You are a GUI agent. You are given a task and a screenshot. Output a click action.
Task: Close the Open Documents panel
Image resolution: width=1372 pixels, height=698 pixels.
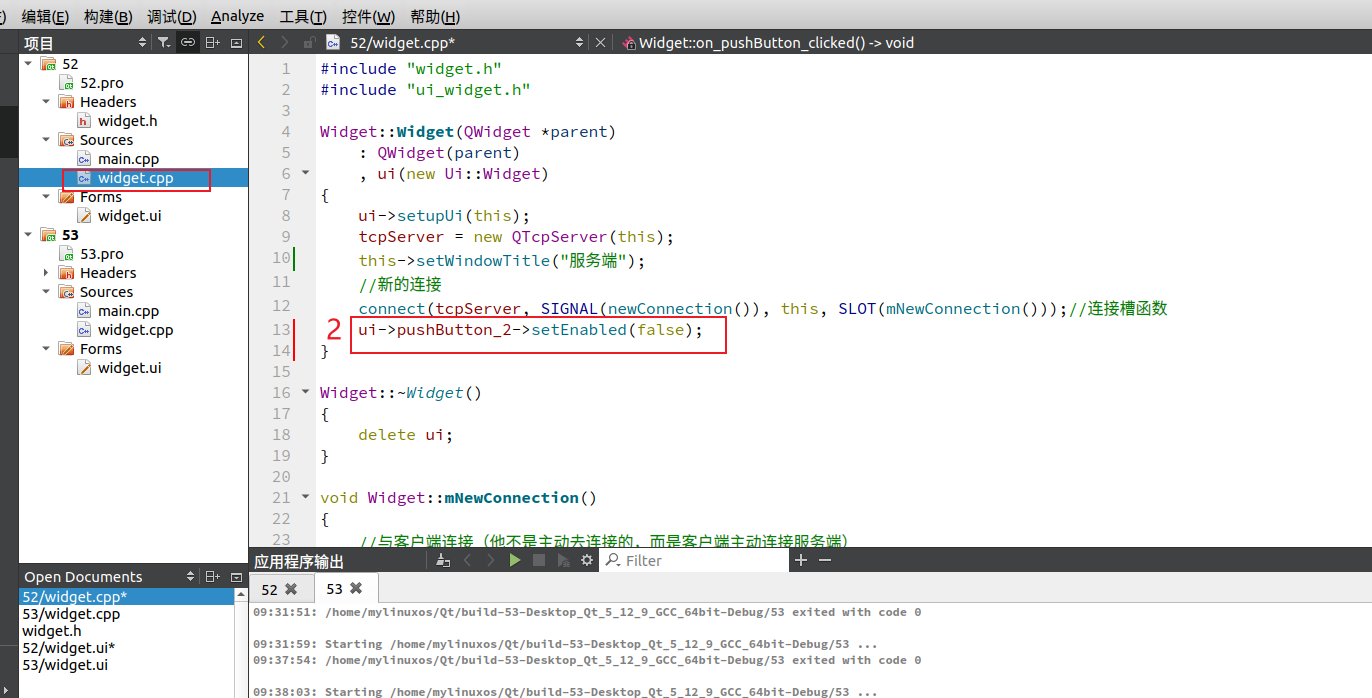[236, 576]
